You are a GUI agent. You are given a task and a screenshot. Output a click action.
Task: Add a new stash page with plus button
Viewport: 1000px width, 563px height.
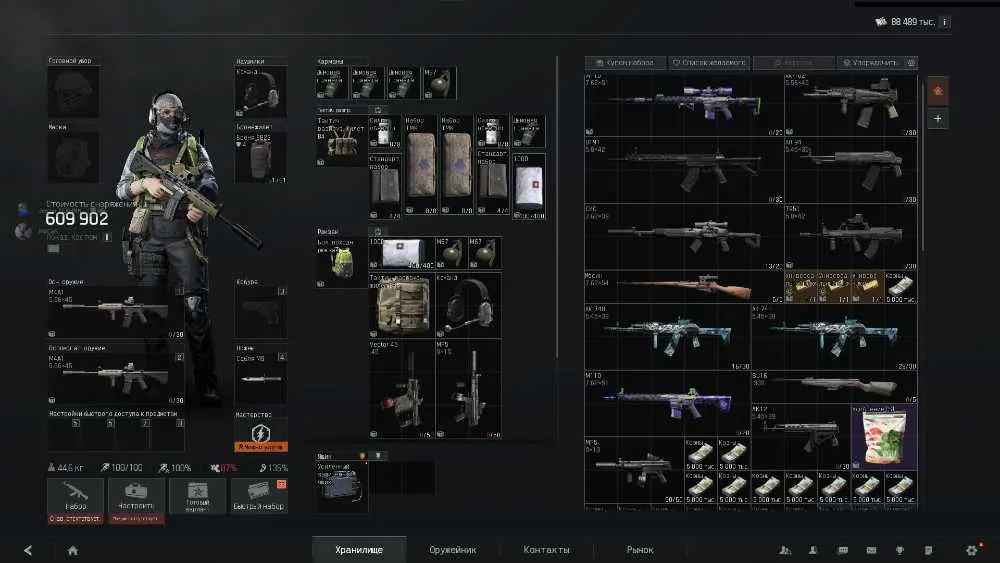[938, 119]
